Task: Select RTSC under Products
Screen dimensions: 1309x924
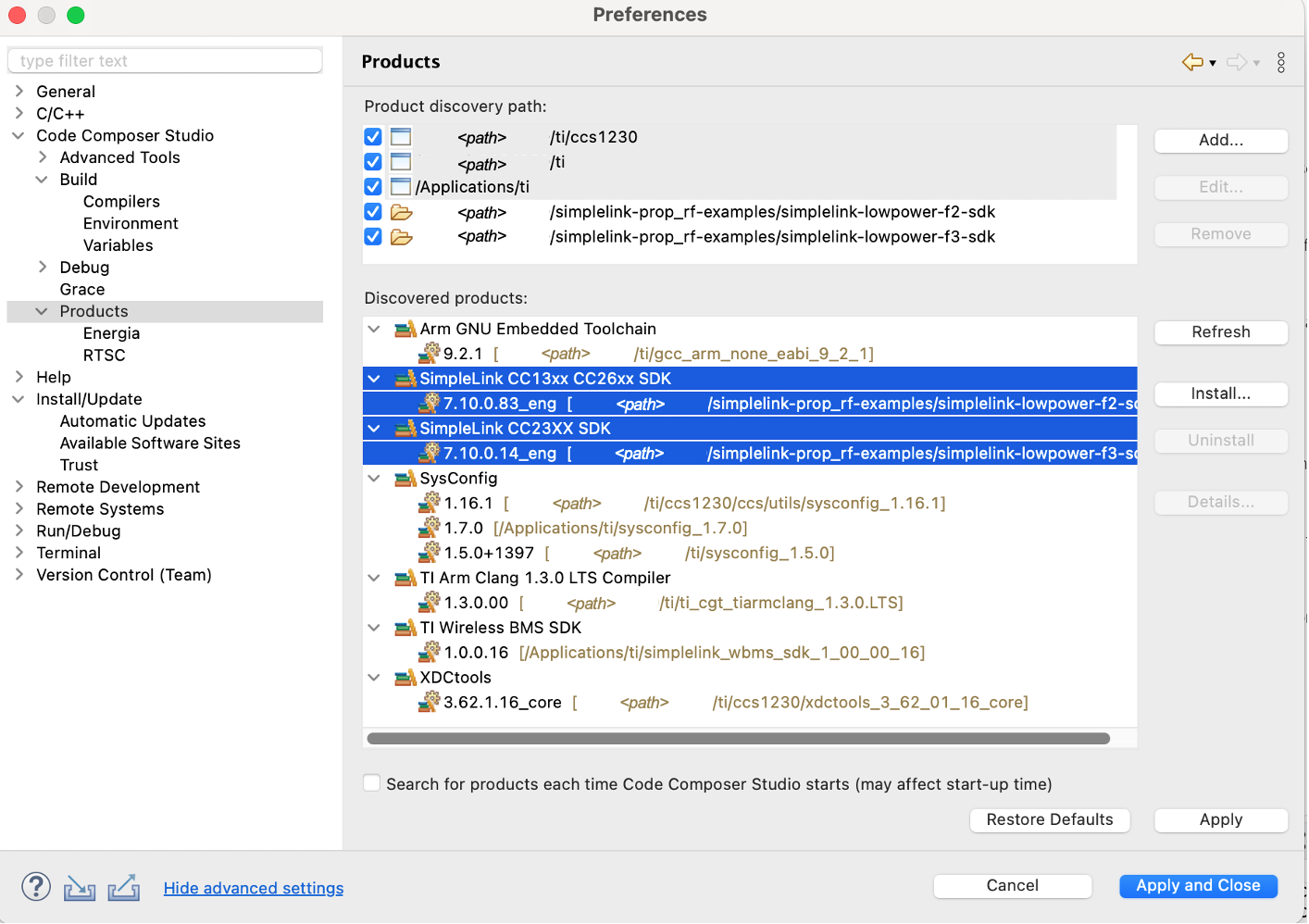Action: pyautogui.click(x=104, y=356)
